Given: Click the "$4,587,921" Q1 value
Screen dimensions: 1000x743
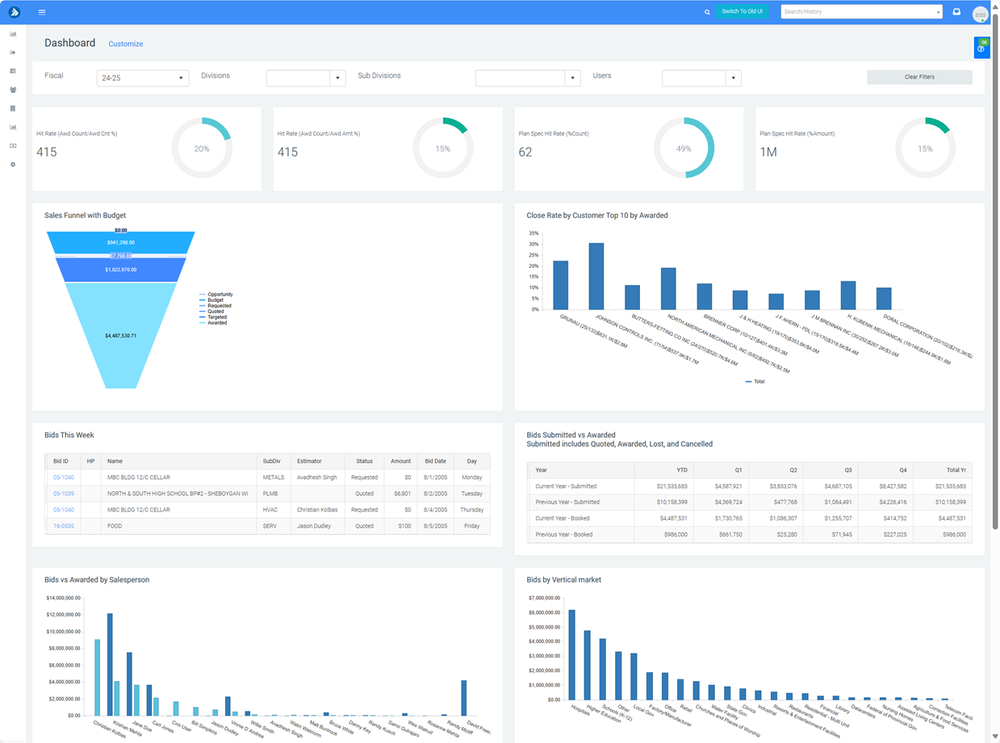Looking at the screenshot, I should pos(727,486).
